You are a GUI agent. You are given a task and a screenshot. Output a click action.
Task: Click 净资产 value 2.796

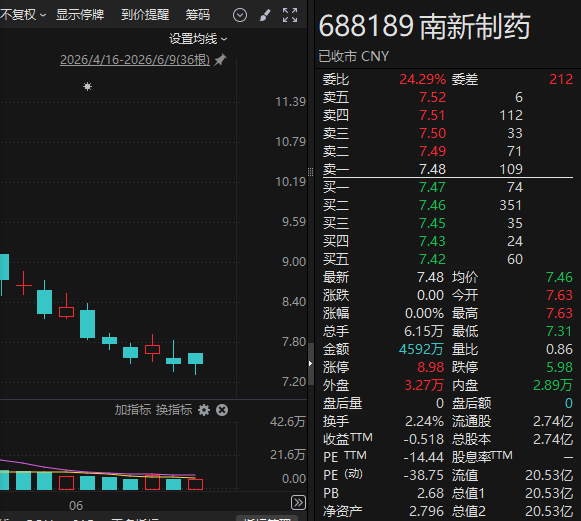[426, 511]
